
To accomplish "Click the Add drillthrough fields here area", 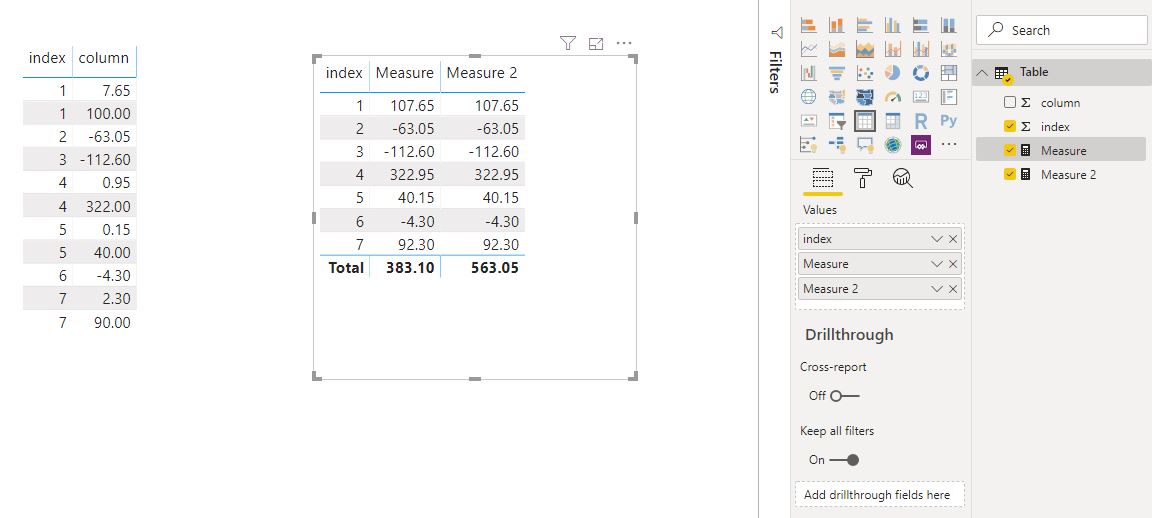I will coord(879,494).
